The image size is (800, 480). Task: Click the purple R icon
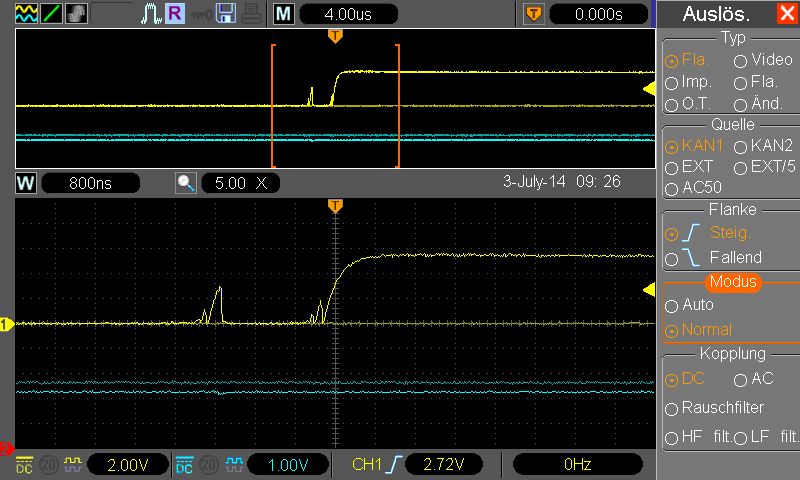point(175,14)
